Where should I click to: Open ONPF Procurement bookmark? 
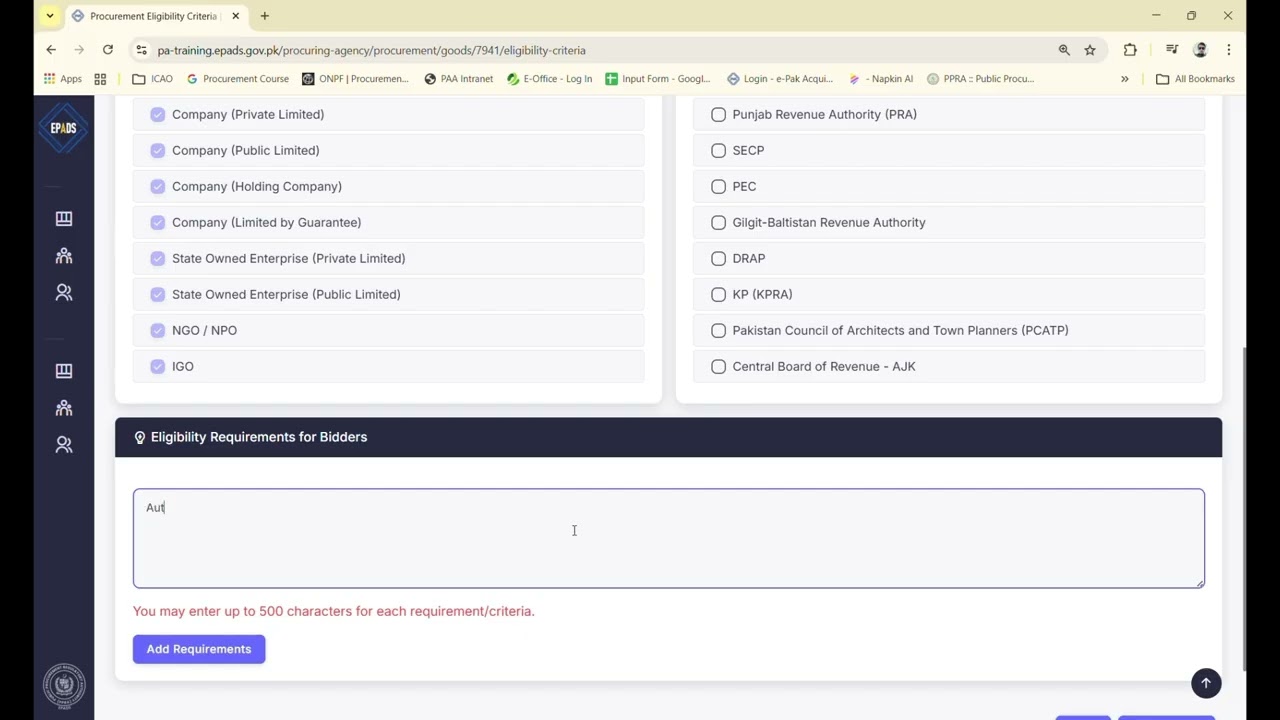[x=355, y=79]
